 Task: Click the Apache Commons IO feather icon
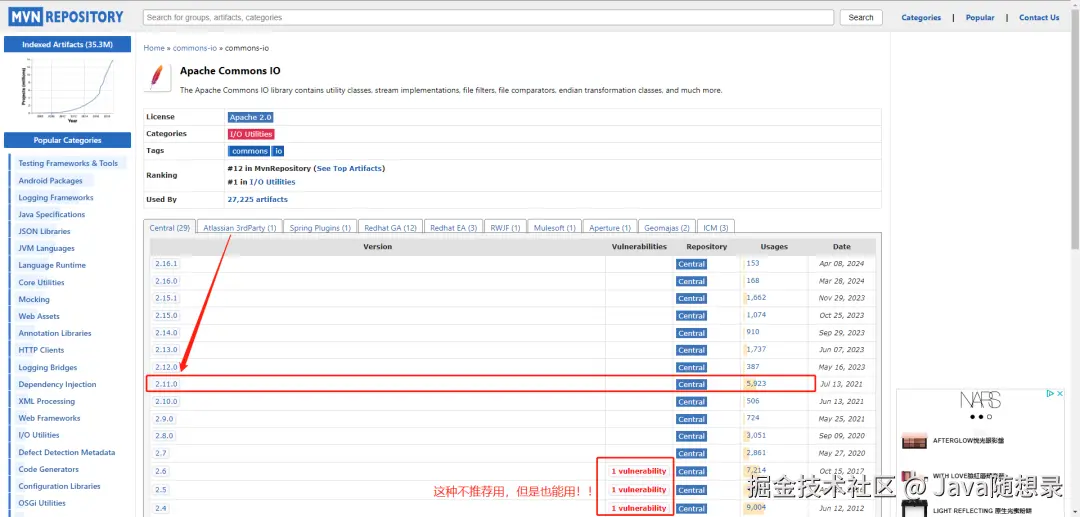coord(158,77)
